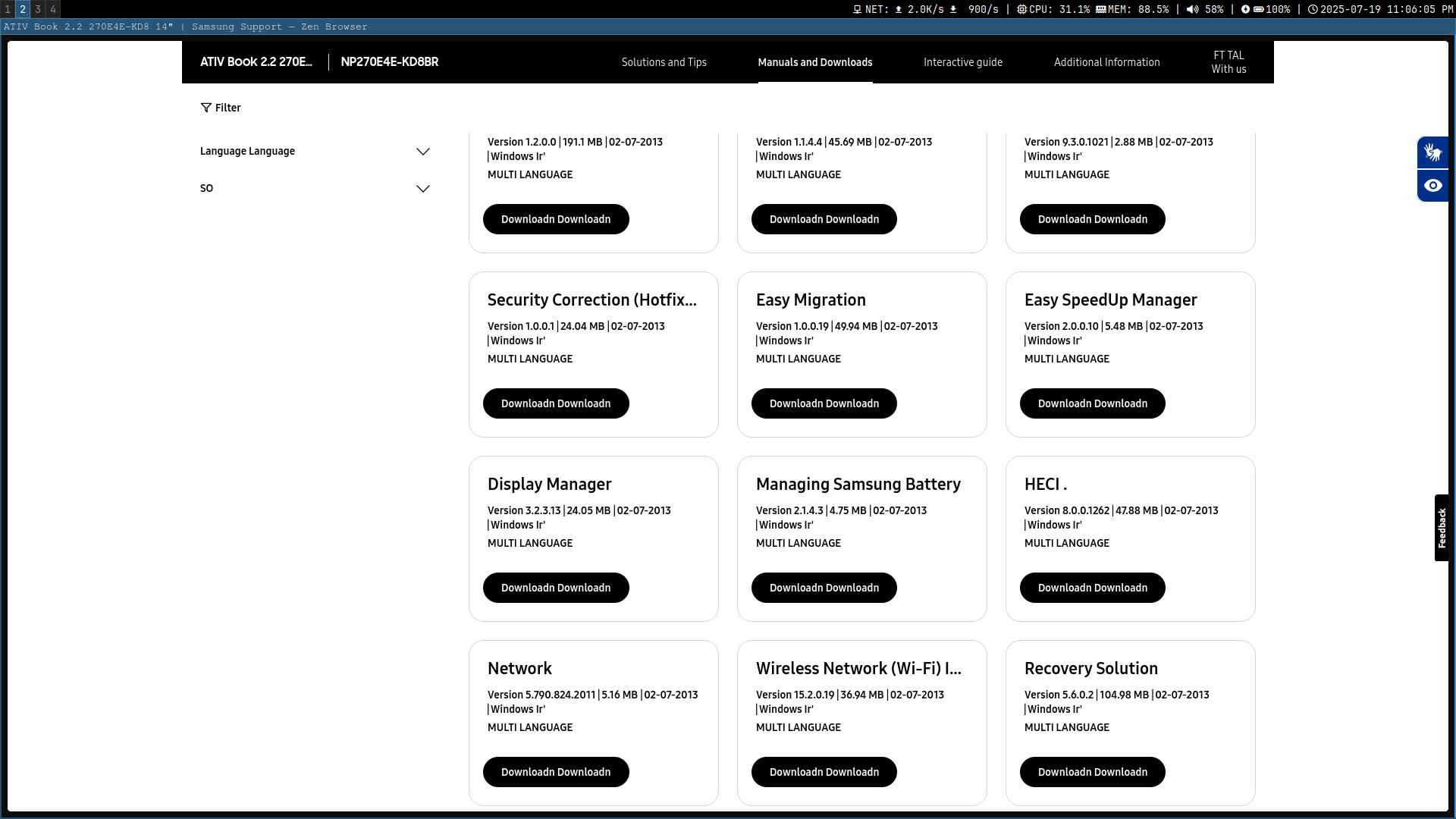This screenshot has width=1456, height=819.
Task: Open the Interactive guide tab
Action: coord(962,62)
